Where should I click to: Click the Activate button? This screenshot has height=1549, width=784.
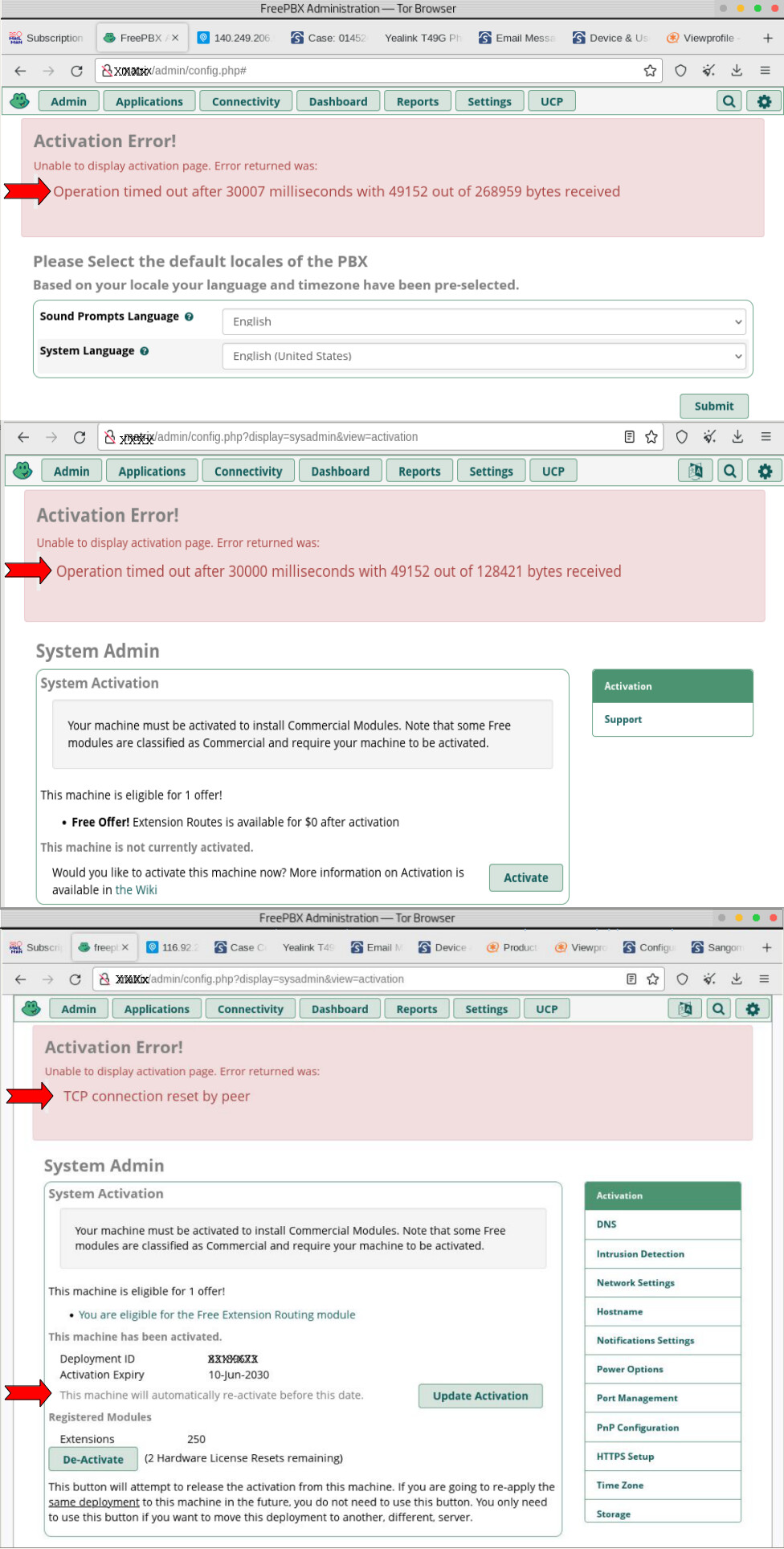pyautogui.click(x=526, y=877)
